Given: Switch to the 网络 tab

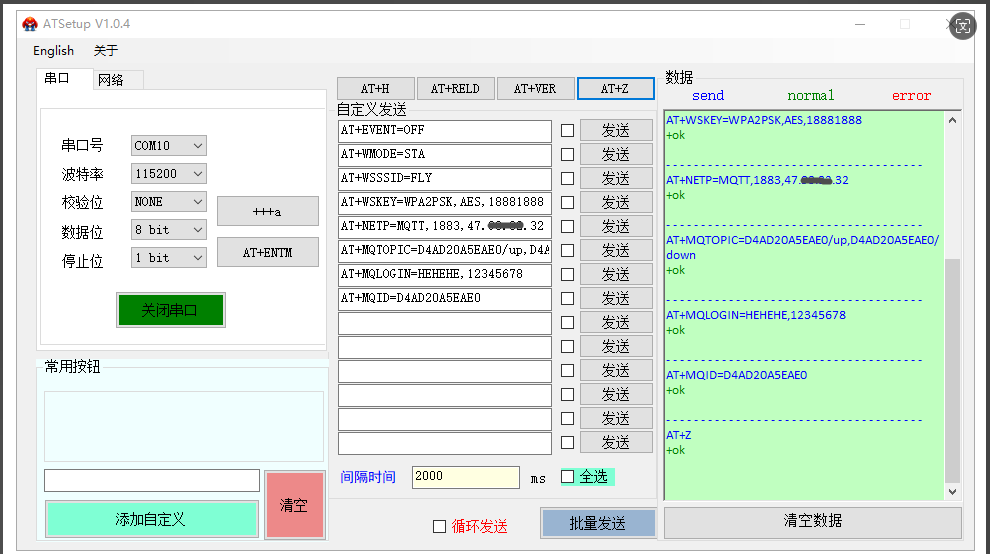Looking at the screenshot, I should pos(111,80).
